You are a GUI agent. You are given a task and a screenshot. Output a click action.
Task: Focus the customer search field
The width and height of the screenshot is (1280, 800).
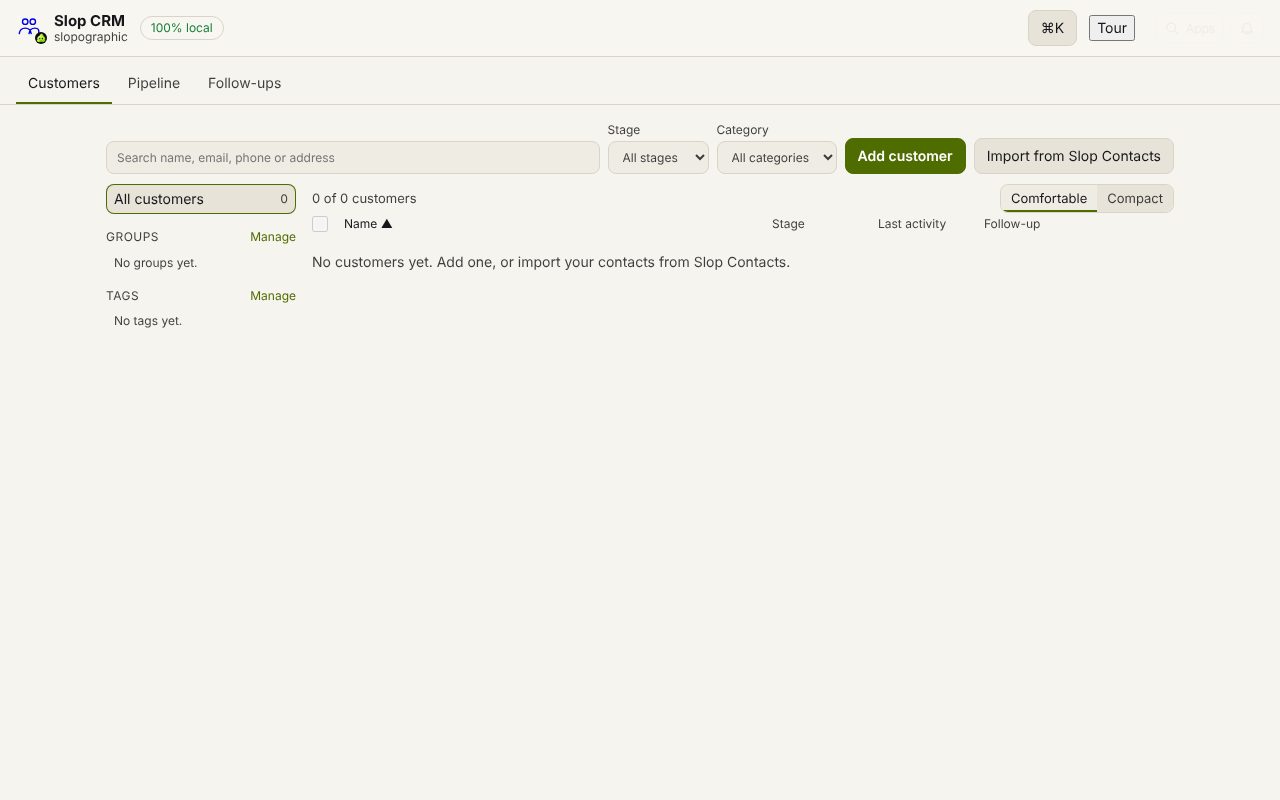[x=353, y=157]
